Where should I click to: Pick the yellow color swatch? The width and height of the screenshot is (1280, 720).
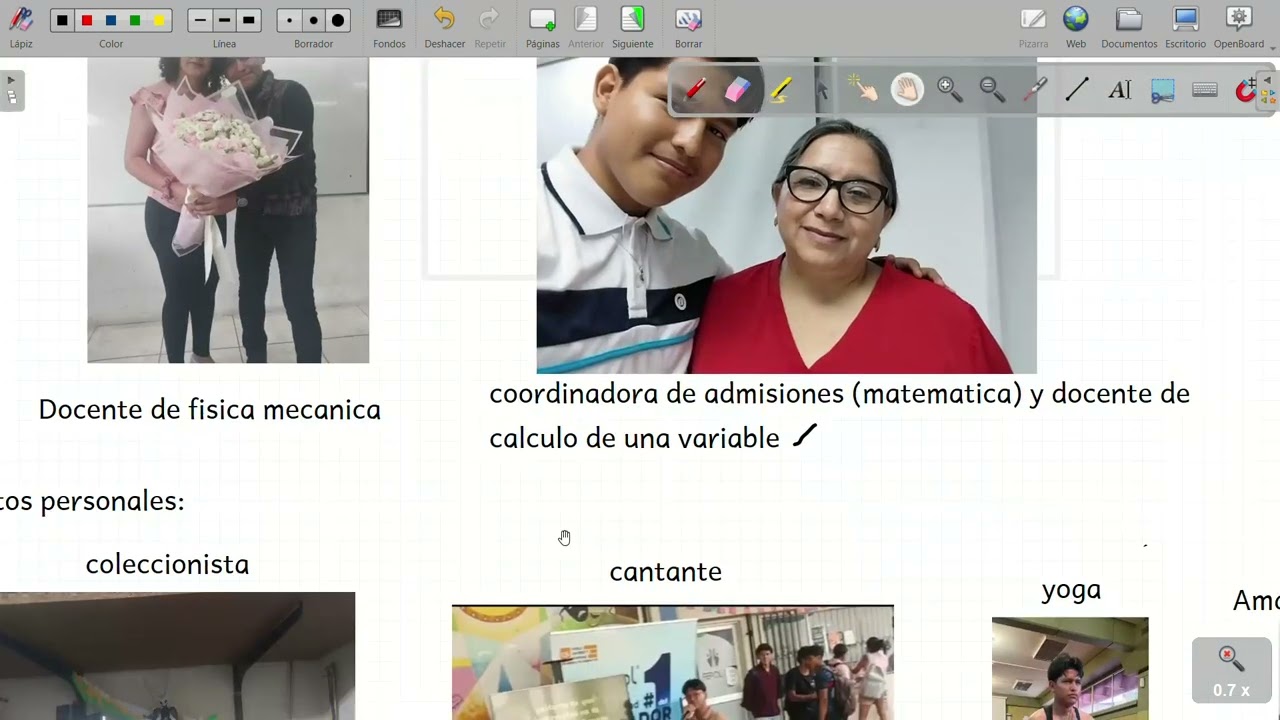(159, 20)
